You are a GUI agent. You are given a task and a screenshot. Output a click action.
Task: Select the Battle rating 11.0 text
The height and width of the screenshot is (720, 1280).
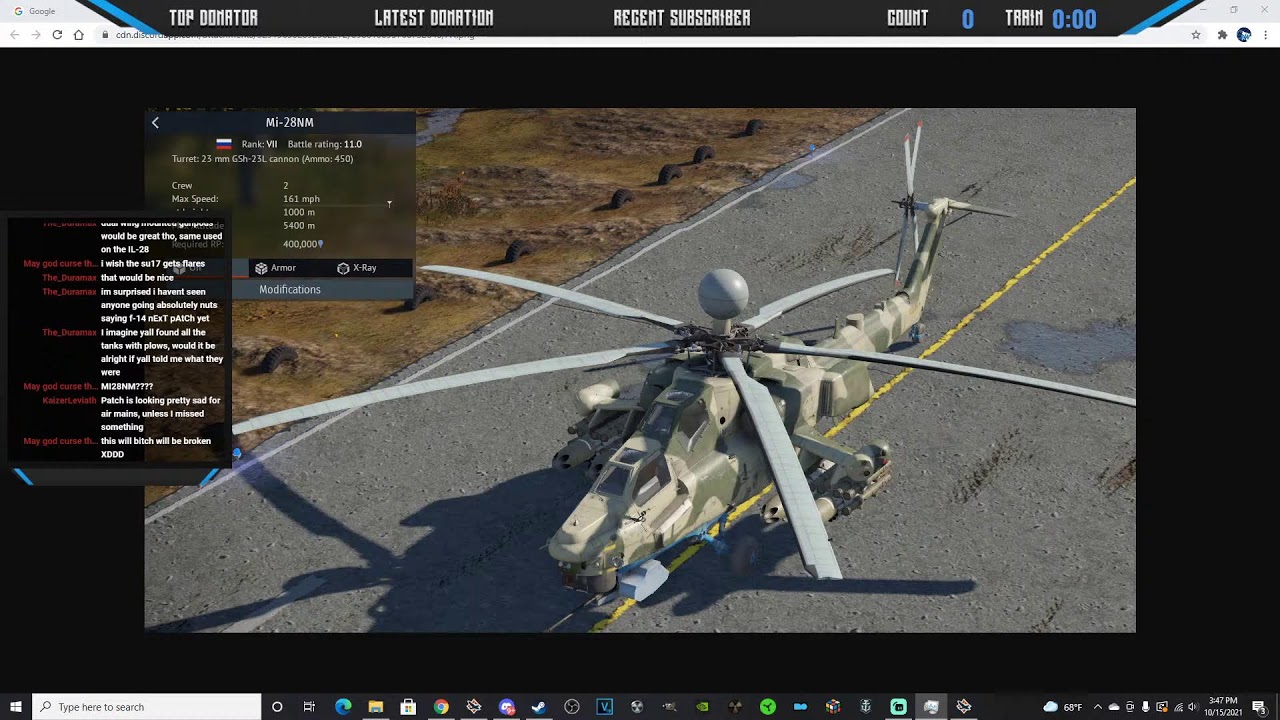tap(325, 144)
